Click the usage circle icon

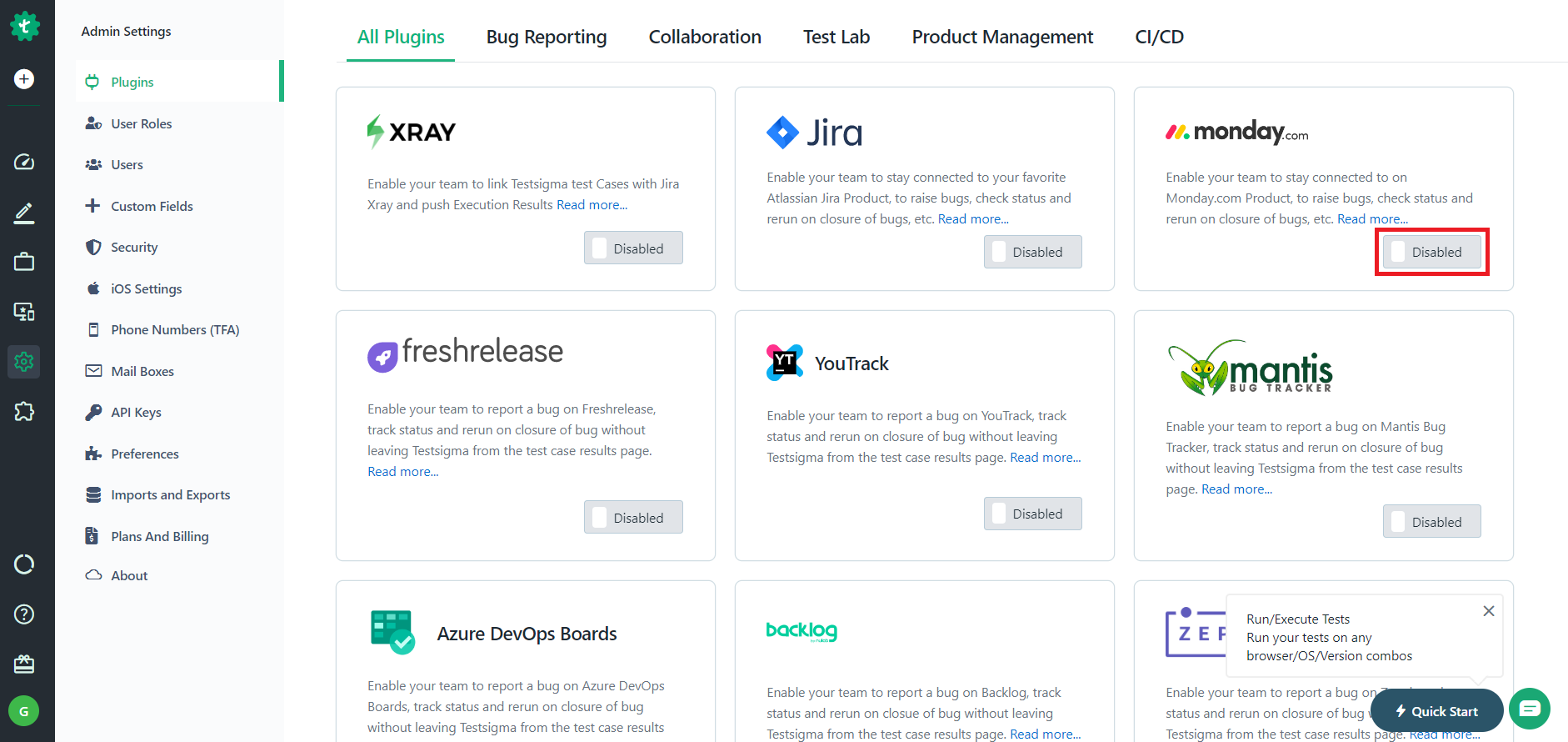click(x=24, y=564)
